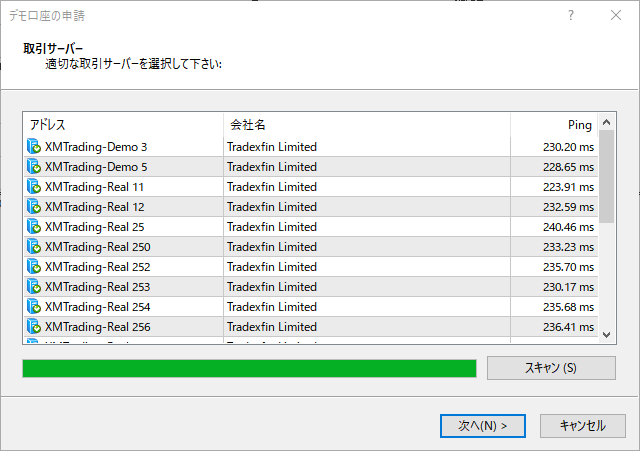
Task: Choose XMTrading-Real 11 server name
Action: coord(94,187)
